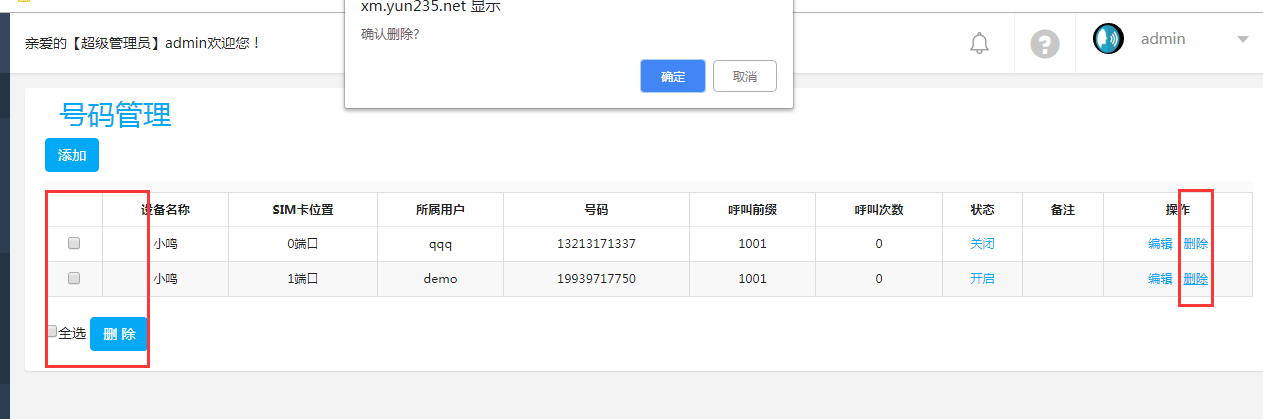The height and width of the screenshot is (419, 1263).
Task: Click 编辑 link for number 13213171337
Action: [x=1160, y=243]
